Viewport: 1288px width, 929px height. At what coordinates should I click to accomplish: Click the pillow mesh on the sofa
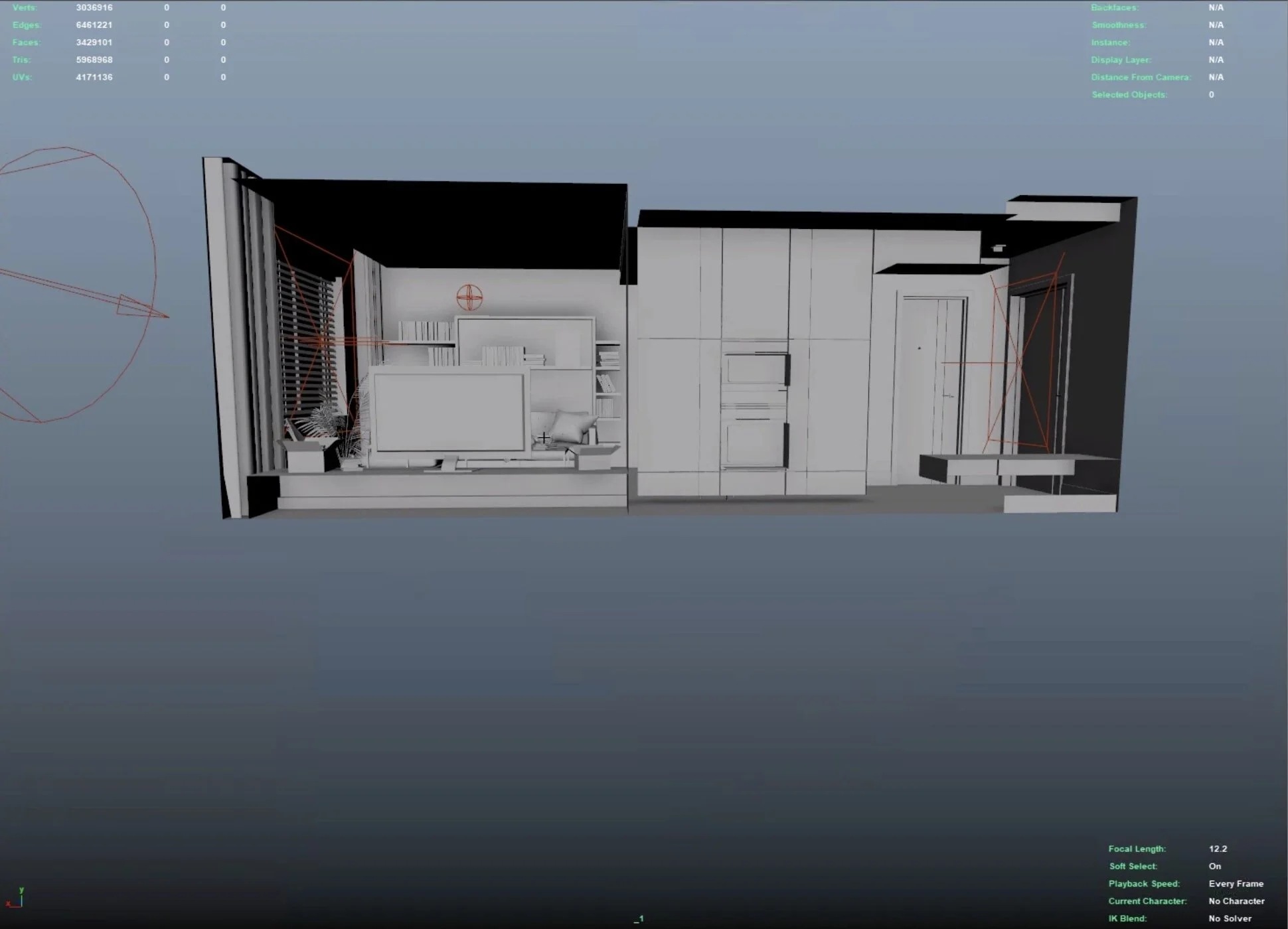click(568, 425)
